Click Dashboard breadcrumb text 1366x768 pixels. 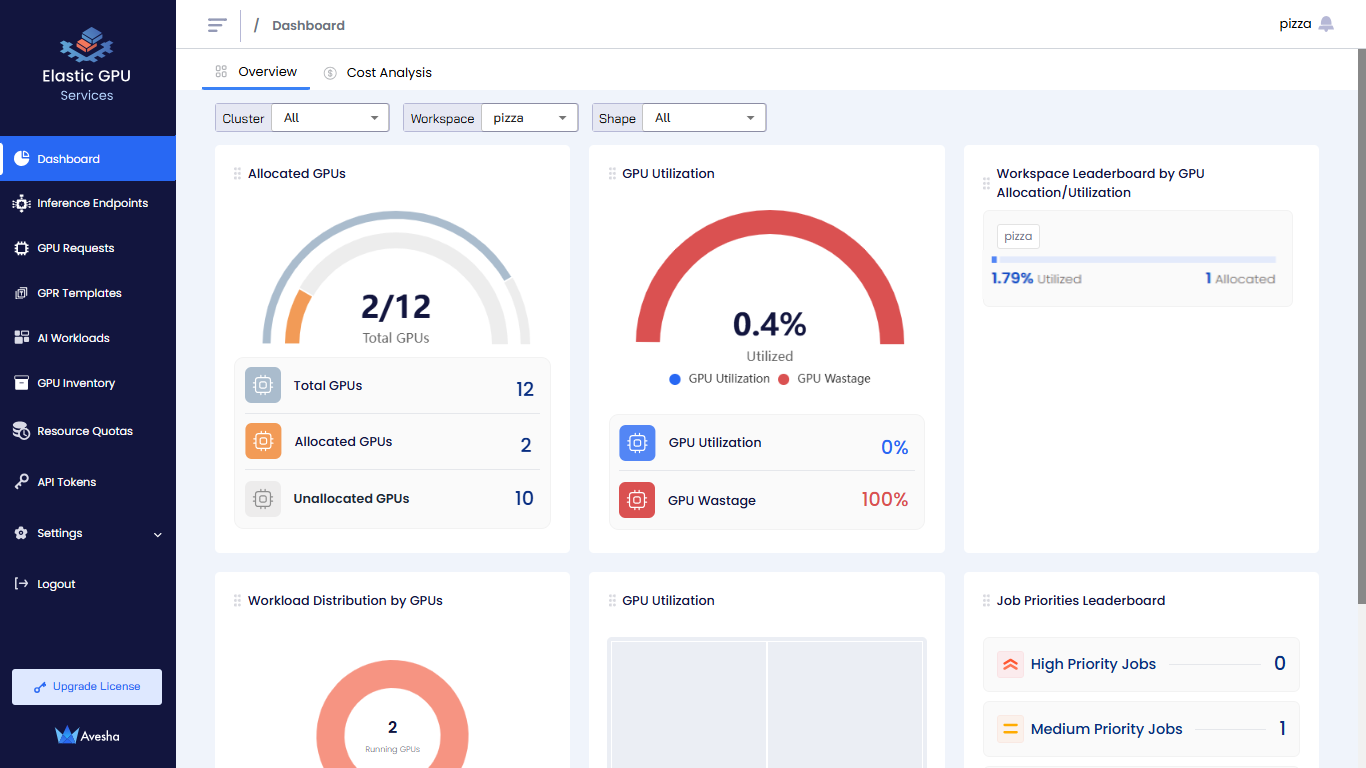[x=308, y=25]
